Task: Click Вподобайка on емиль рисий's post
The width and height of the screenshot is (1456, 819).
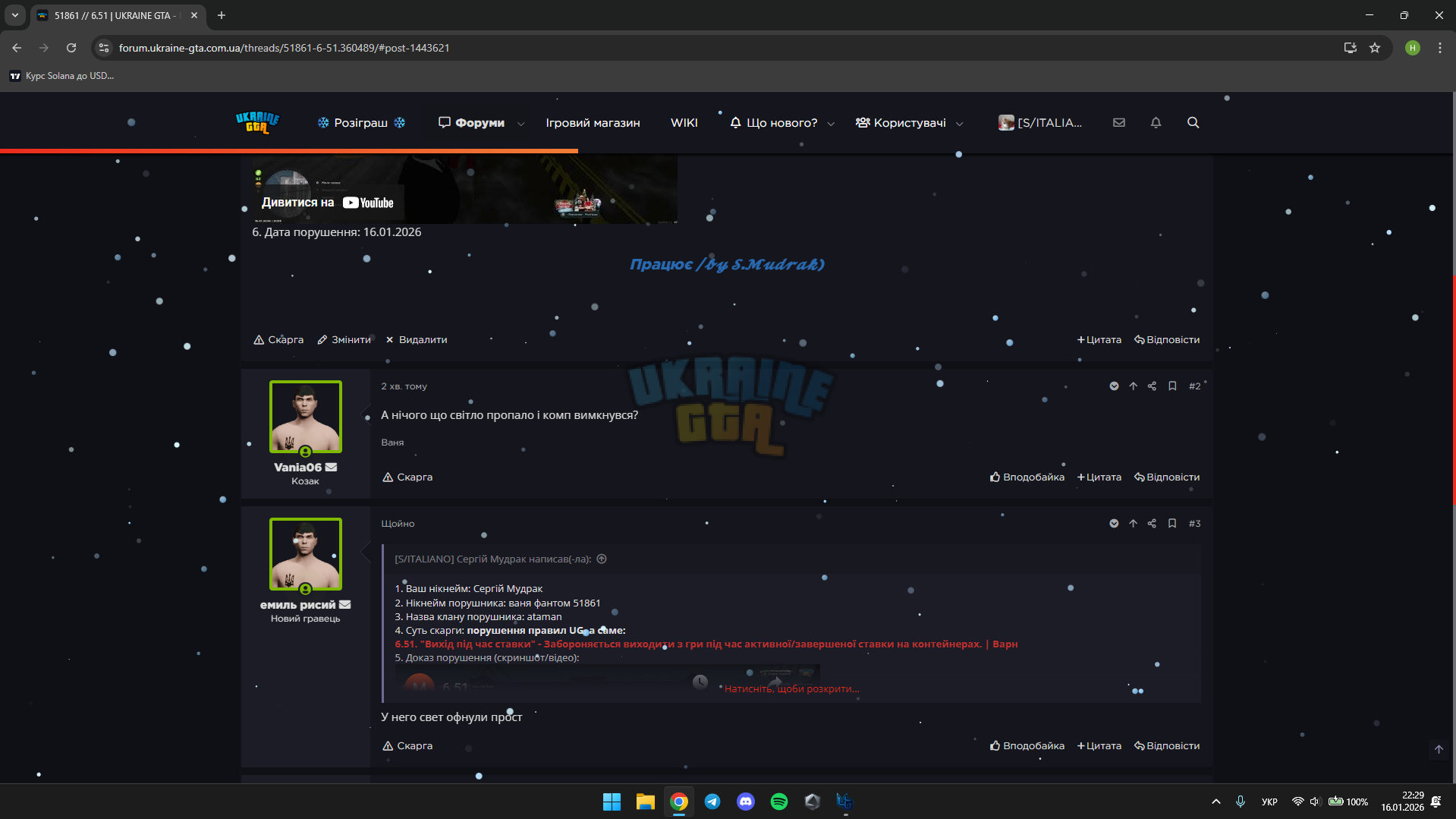Action: [1027, 746]
